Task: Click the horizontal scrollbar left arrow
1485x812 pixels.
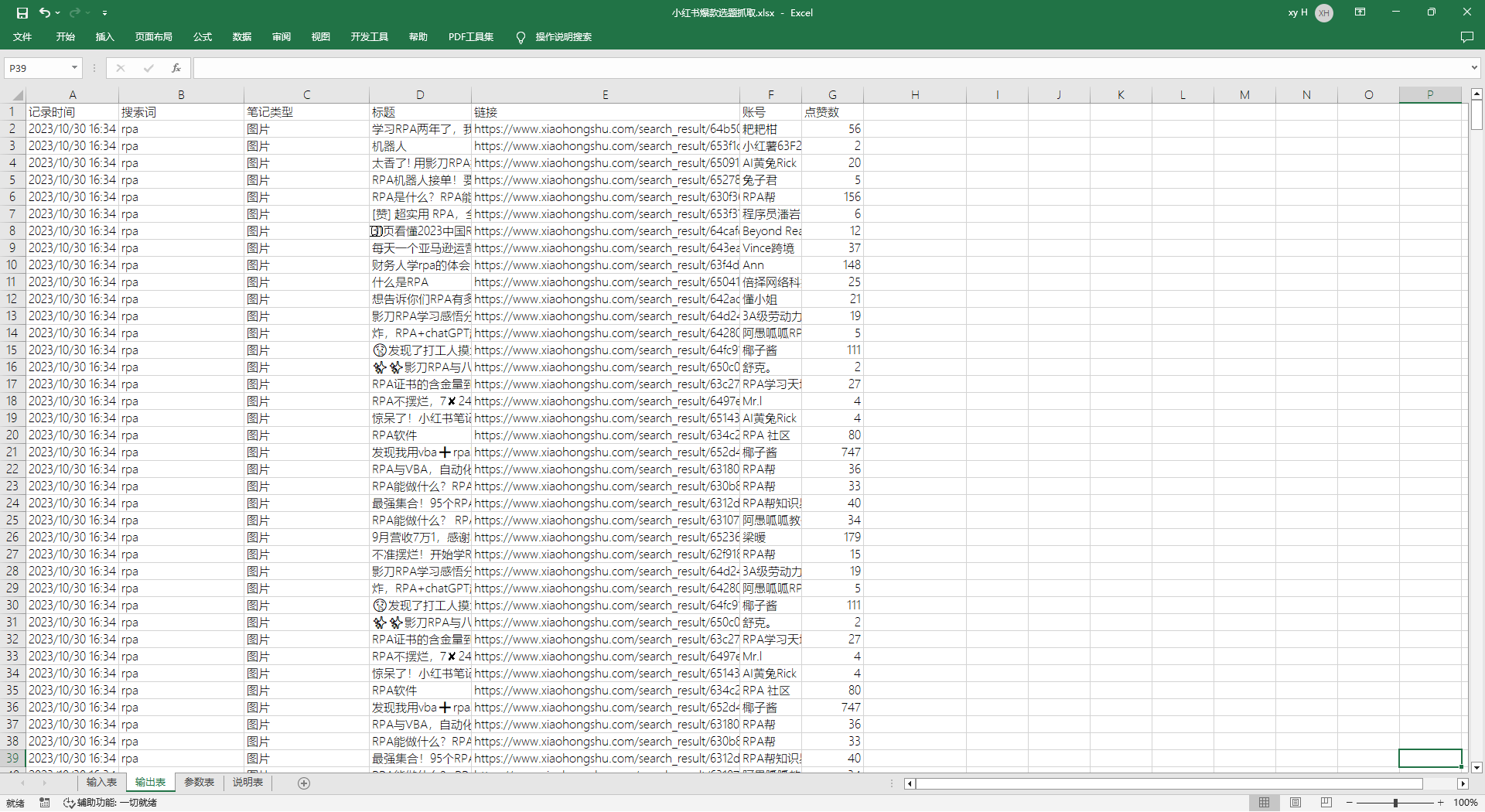Action: (x=910, y=783)
